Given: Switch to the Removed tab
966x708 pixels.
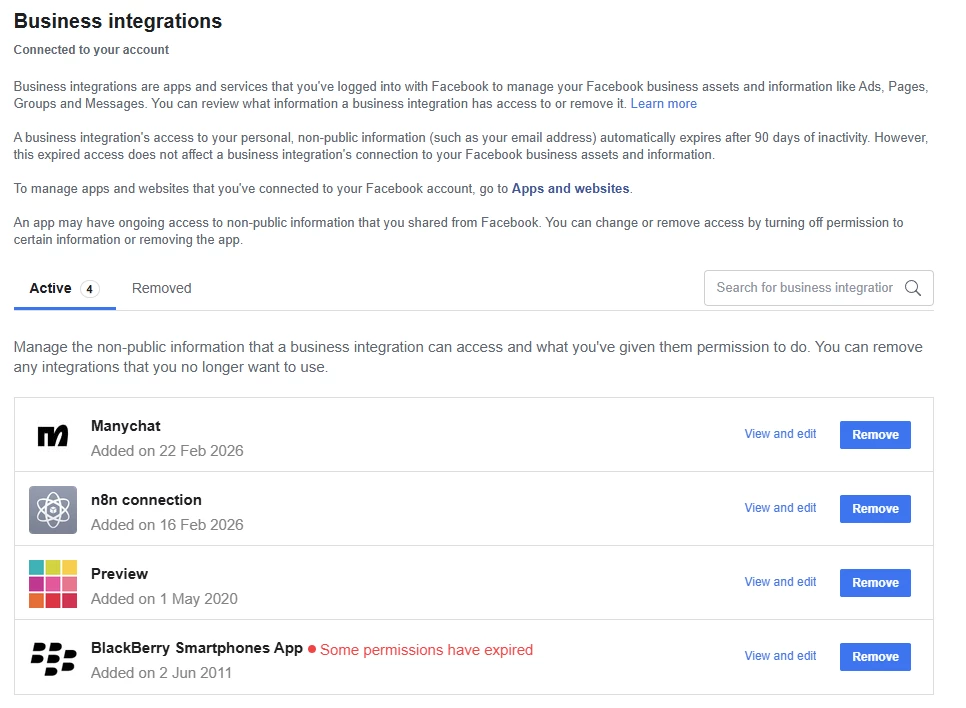Looking at the screenshot, I should [161, 288].
